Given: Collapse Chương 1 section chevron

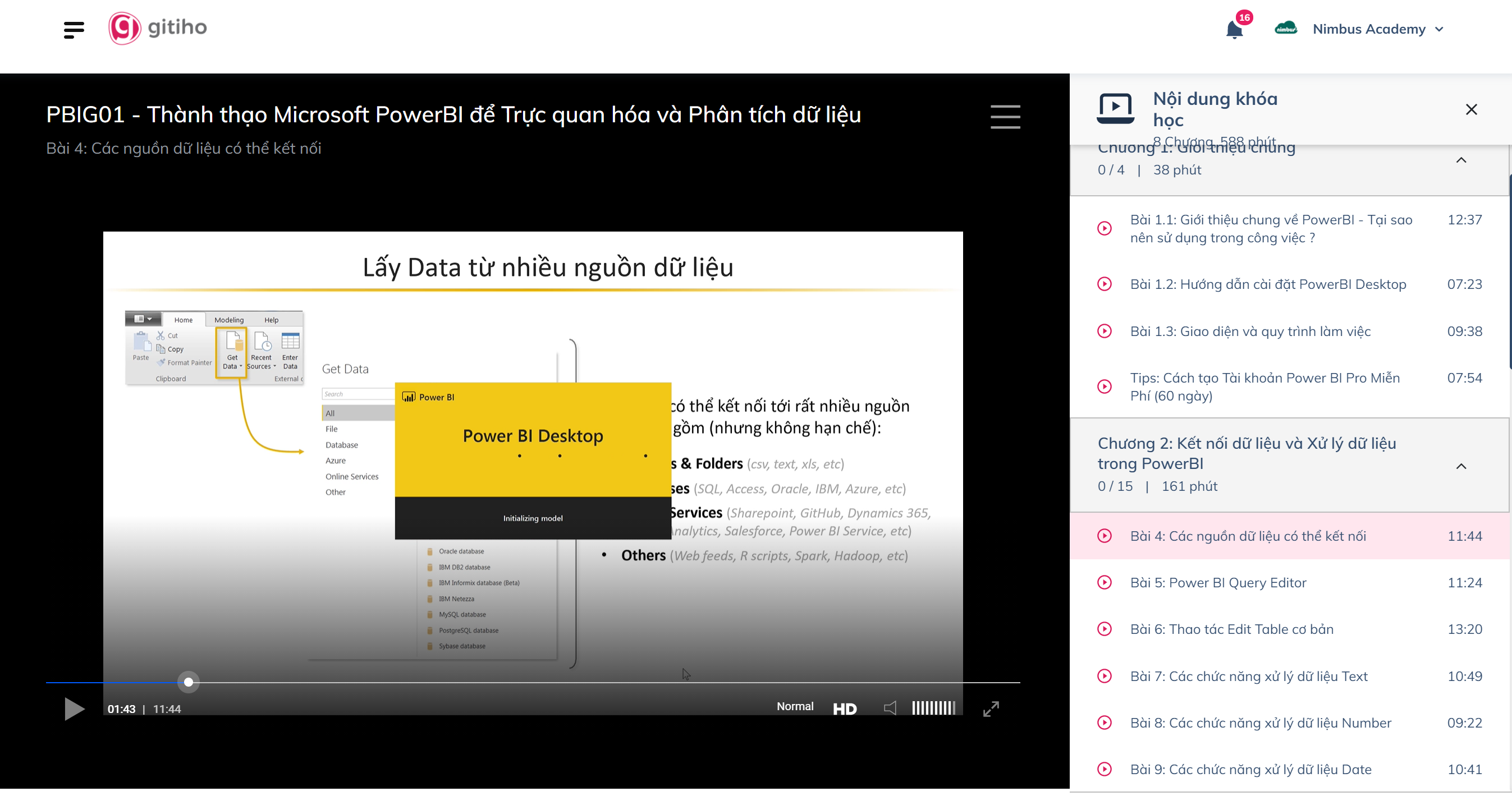Looking at the screenshot, I should [1461, 160].
